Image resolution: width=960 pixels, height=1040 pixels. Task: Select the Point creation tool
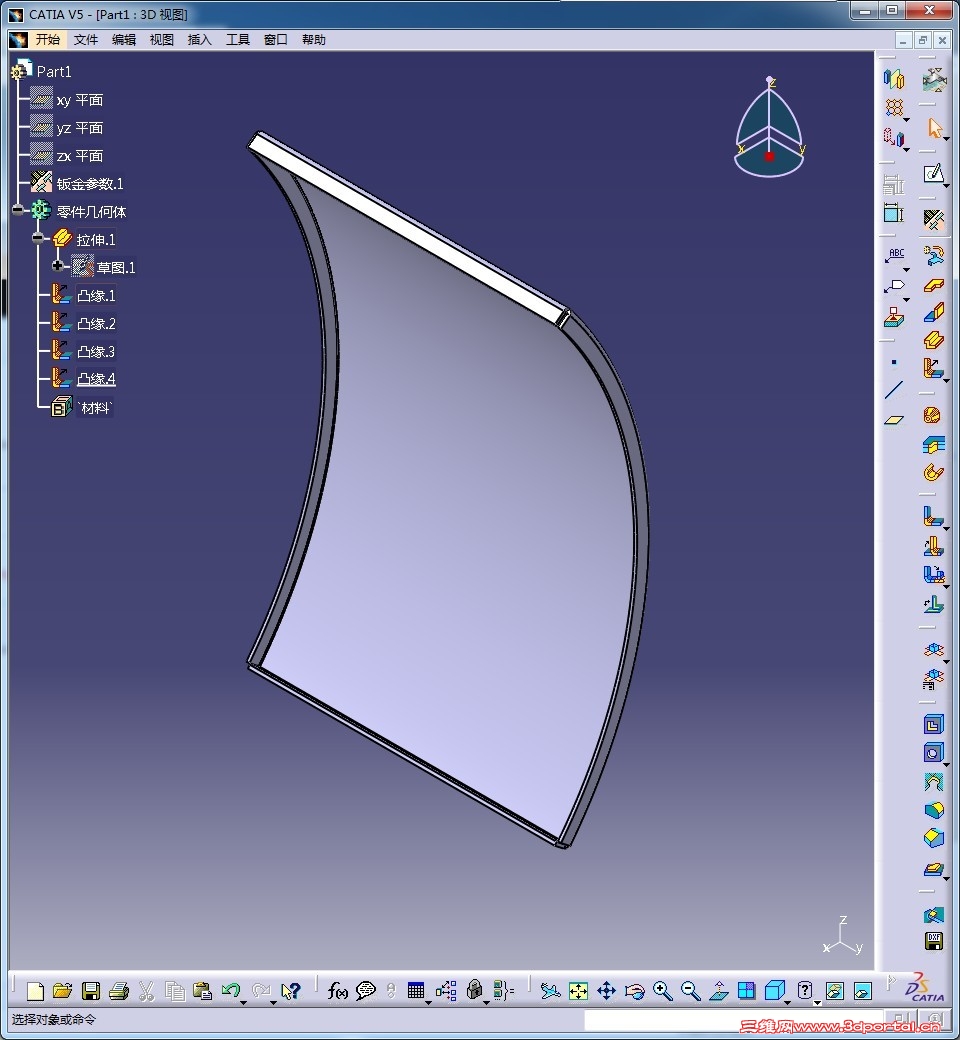click(x=894, y=362)
